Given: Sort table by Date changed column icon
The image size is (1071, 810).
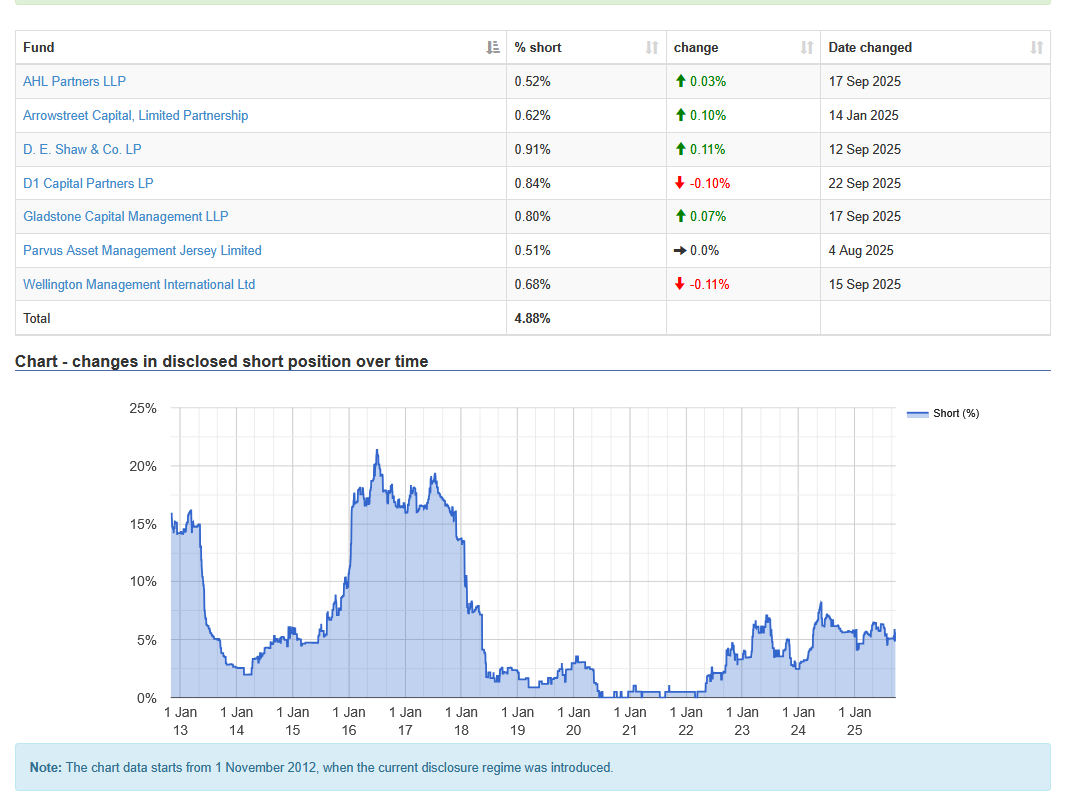Looking at the screenshot, I should [1036, 47].
